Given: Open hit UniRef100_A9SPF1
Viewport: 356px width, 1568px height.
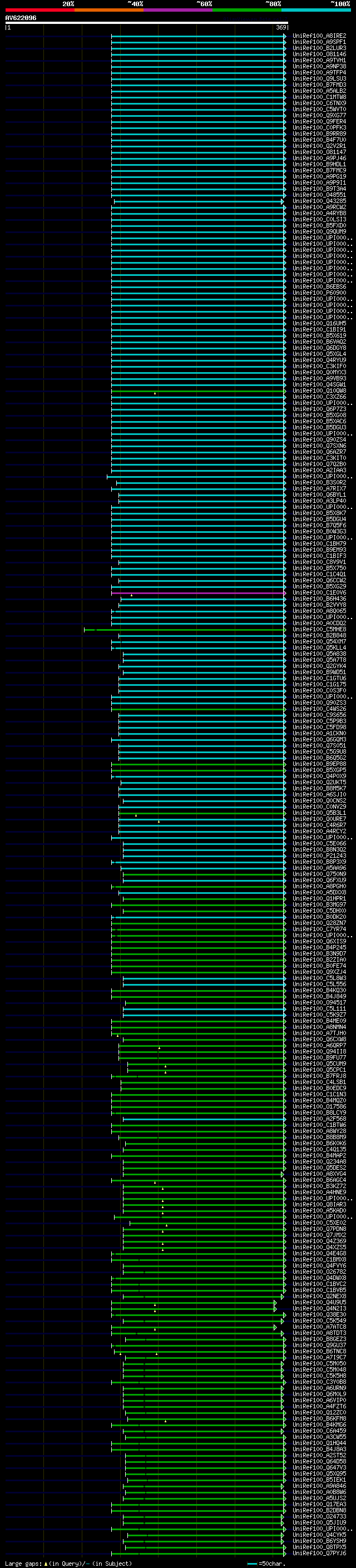Looking at the screenshot, I should (x=319, y=42).
